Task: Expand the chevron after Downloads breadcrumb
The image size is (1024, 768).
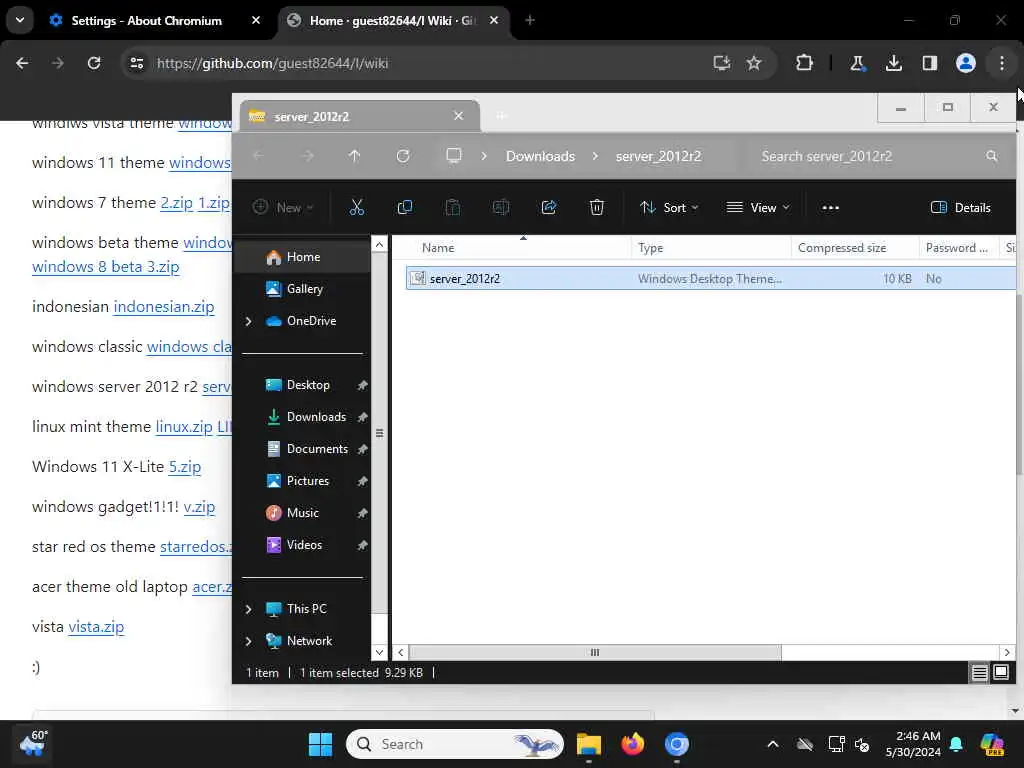Action: point(595,156)
